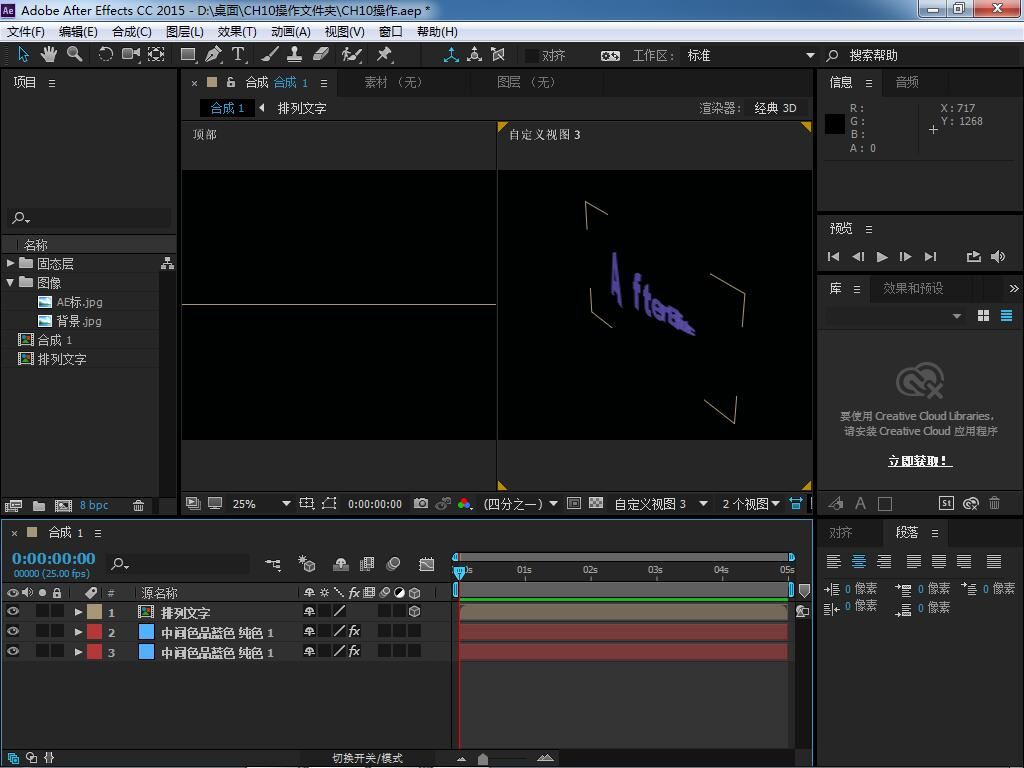1024x768 pixels.
Task: Jump to first frame in Preview
Action: (x=833, y=257)
